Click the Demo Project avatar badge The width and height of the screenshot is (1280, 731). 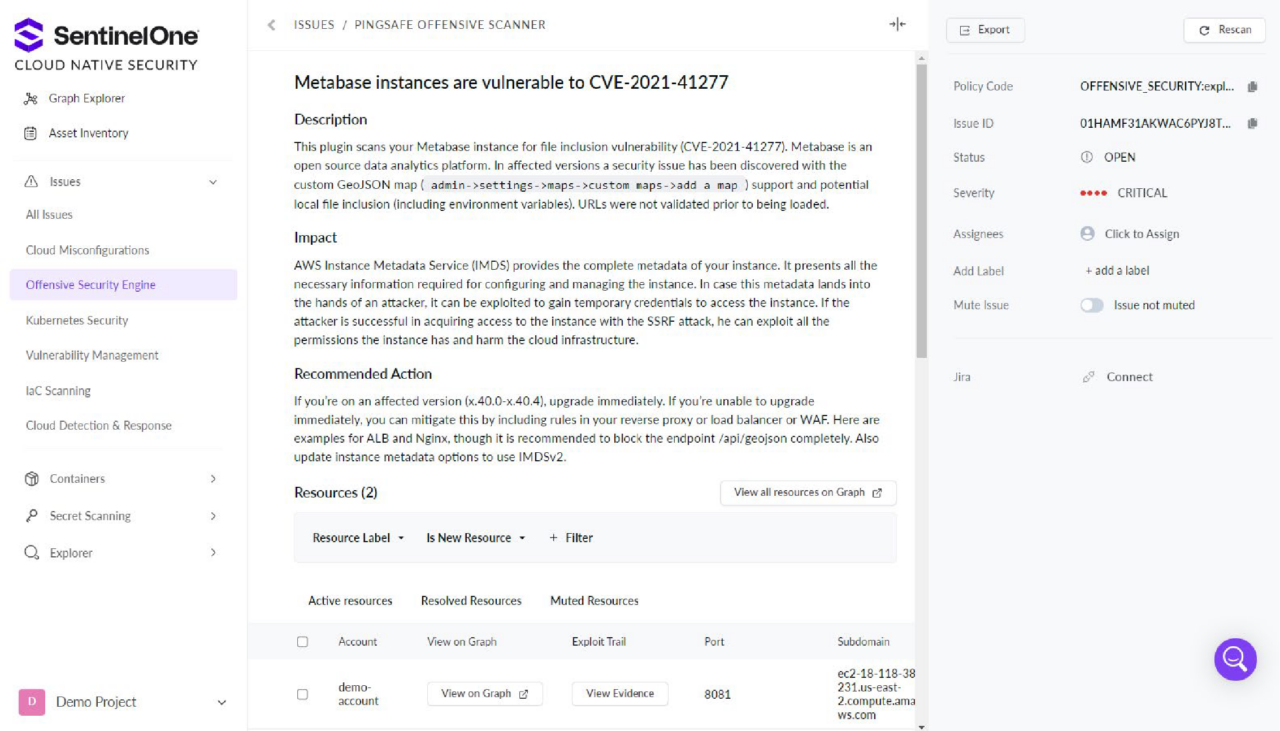(x=31, y=702)
